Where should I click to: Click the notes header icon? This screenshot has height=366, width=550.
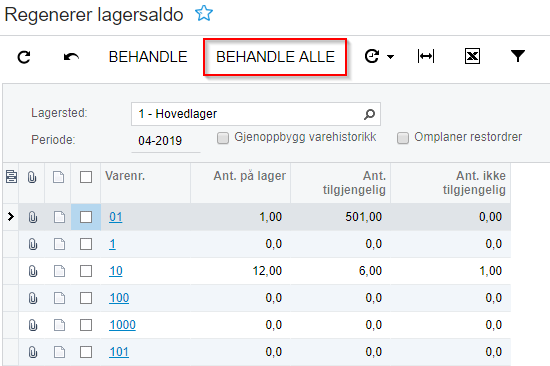click(58, 177)
